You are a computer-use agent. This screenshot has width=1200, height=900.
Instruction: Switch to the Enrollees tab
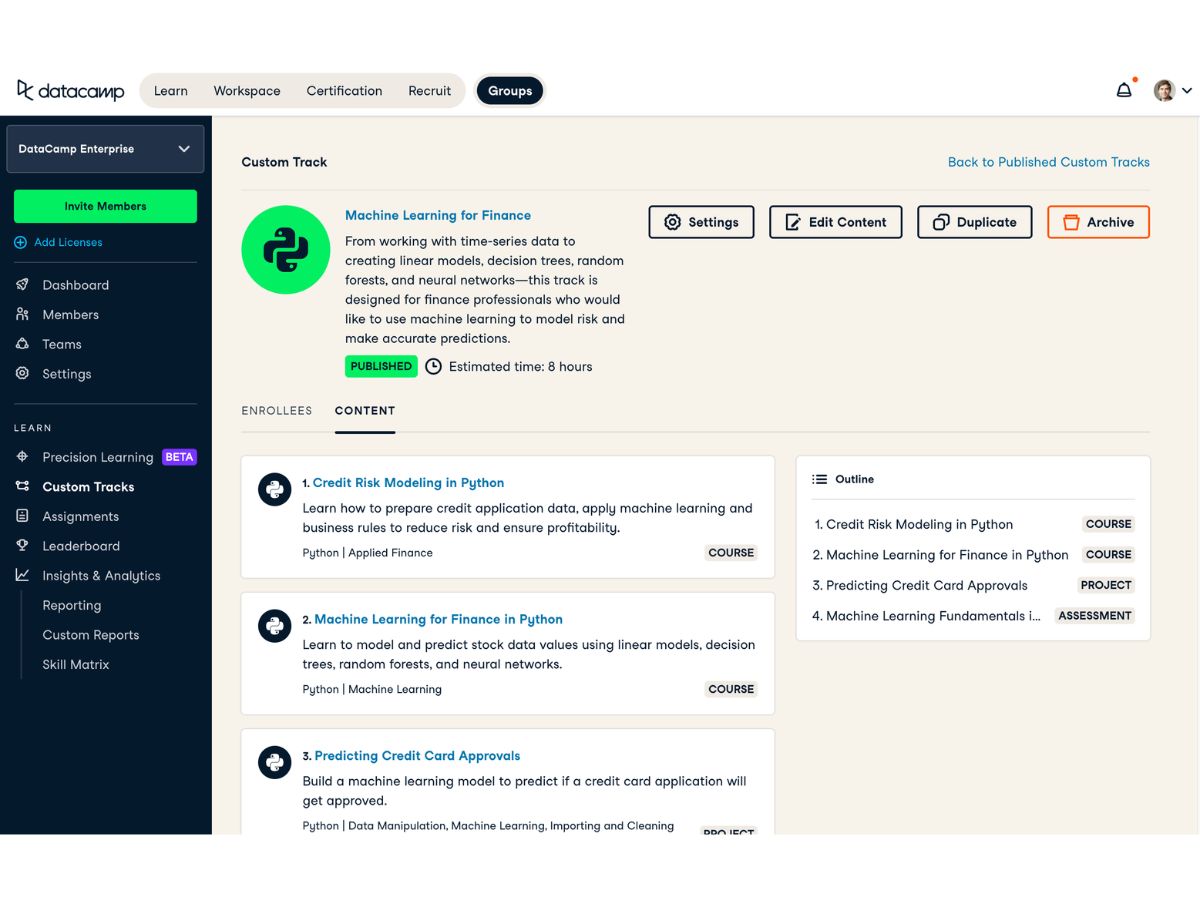point(277,411)
